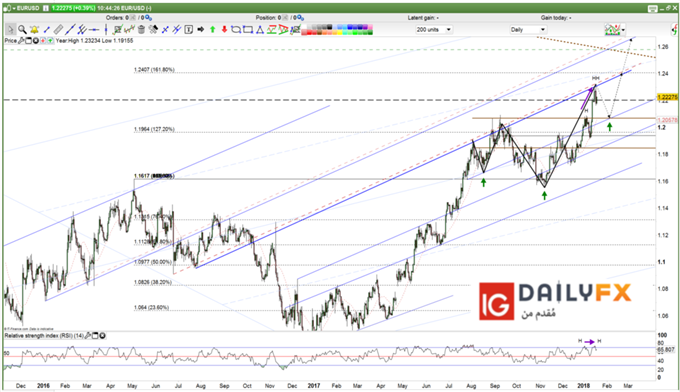The image size is (680, 392).
Task: Click the printer icon in title bar
Action: tap(653, 8)
